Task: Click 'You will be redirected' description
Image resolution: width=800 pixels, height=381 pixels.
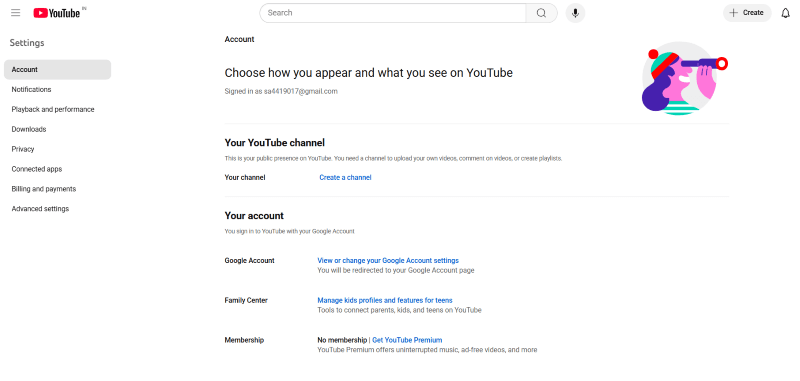Action: pos(396,271)
